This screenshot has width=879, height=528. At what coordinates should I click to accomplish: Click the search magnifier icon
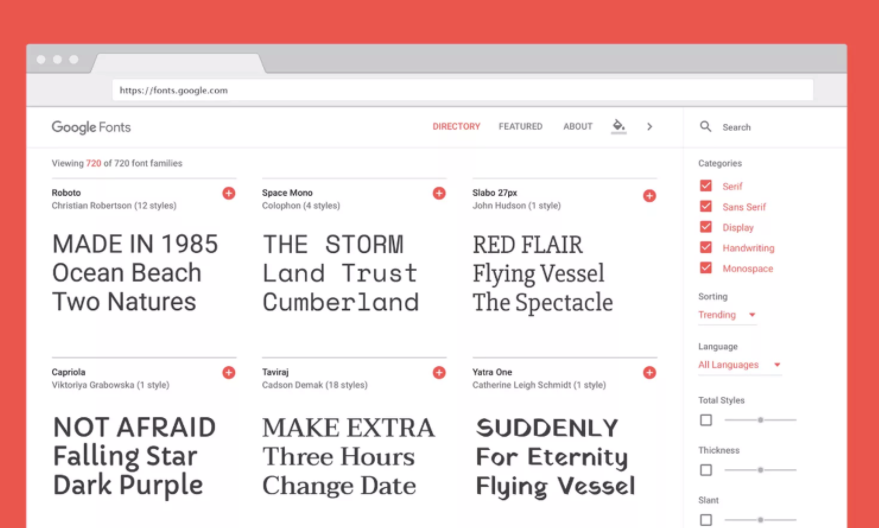tap(706, 127)
